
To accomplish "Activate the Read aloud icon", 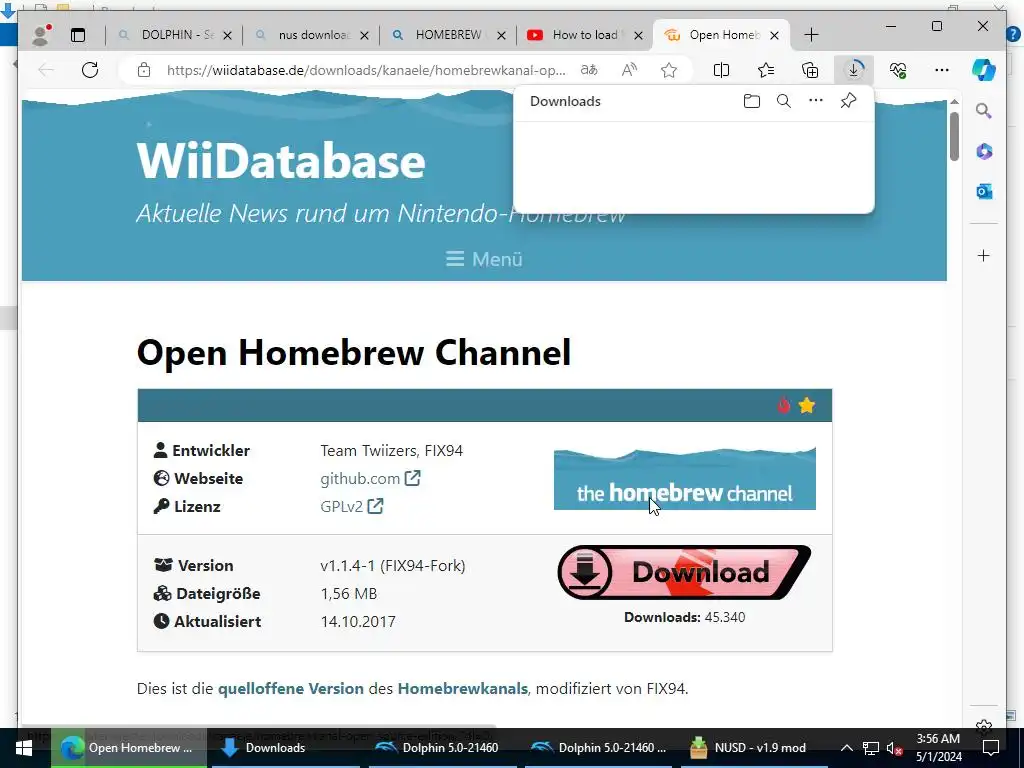I will [629, 70].
